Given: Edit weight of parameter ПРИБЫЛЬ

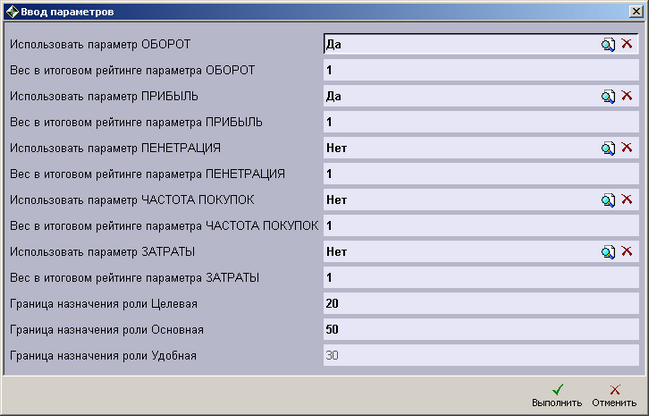Looking at the screenshot, I should pyautogui.click(x=481, y=122).
